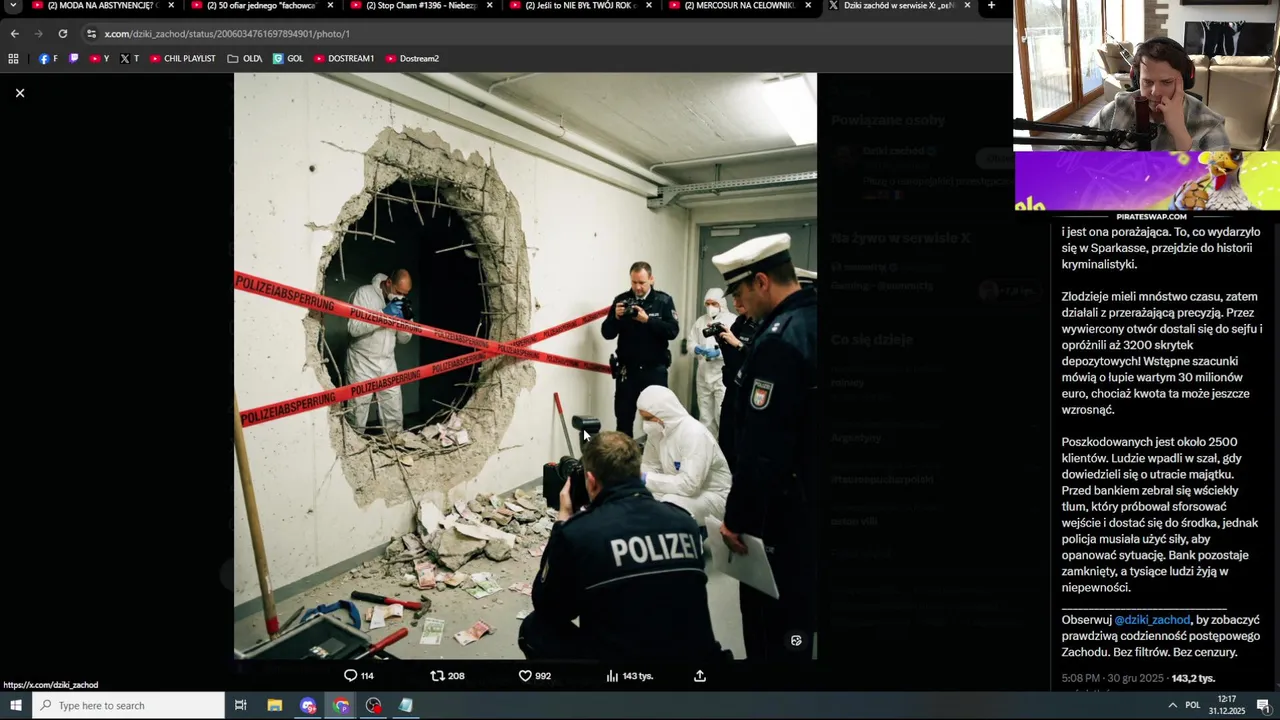Open site info icon in address bar
Screen dimensions: 1280x720
pos(91,34)
